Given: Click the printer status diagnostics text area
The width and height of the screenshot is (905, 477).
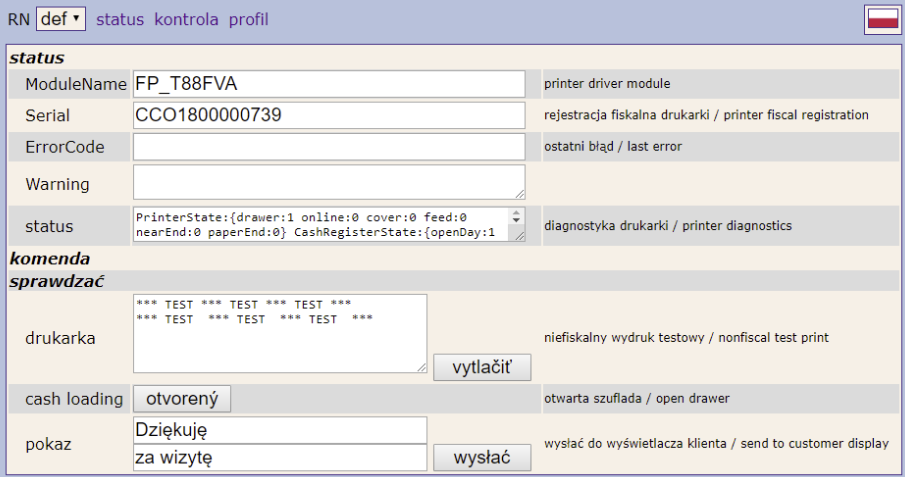Looking at the screenshot, I should click(x=320, y=225).
